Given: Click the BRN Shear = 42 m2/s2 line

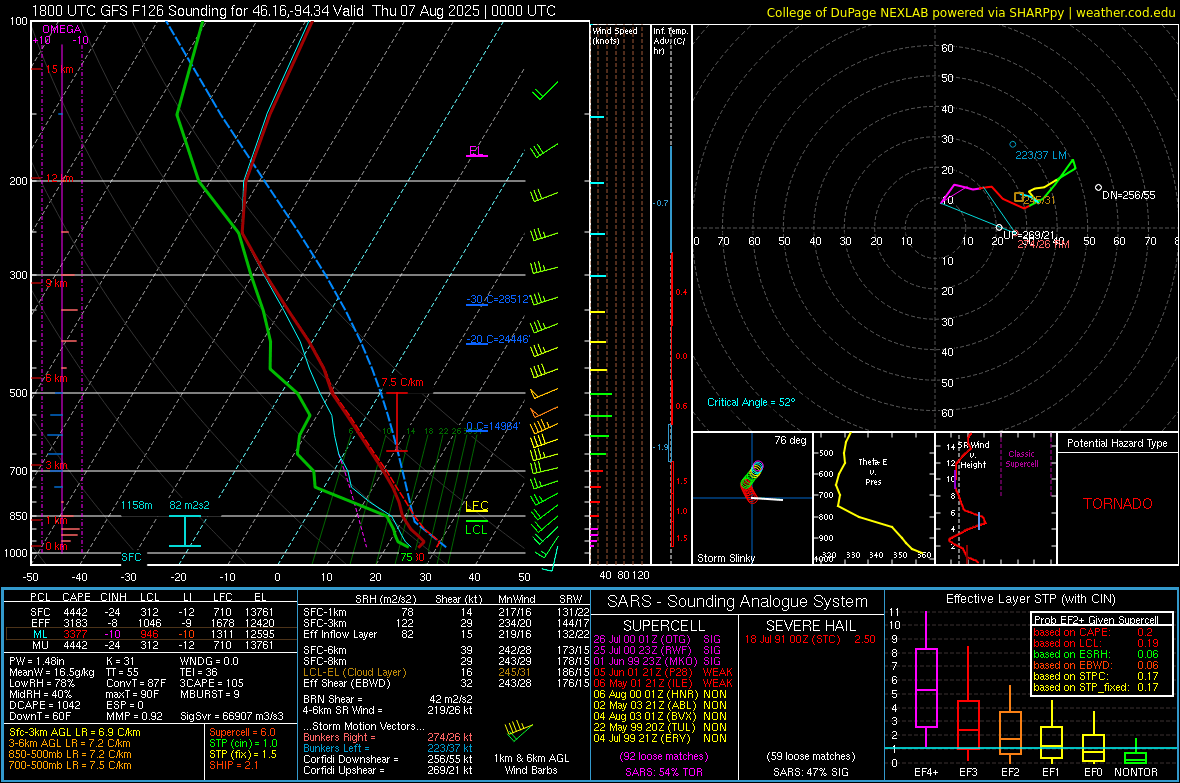Looking at the screenshot, I should click(x=388, y=699).
